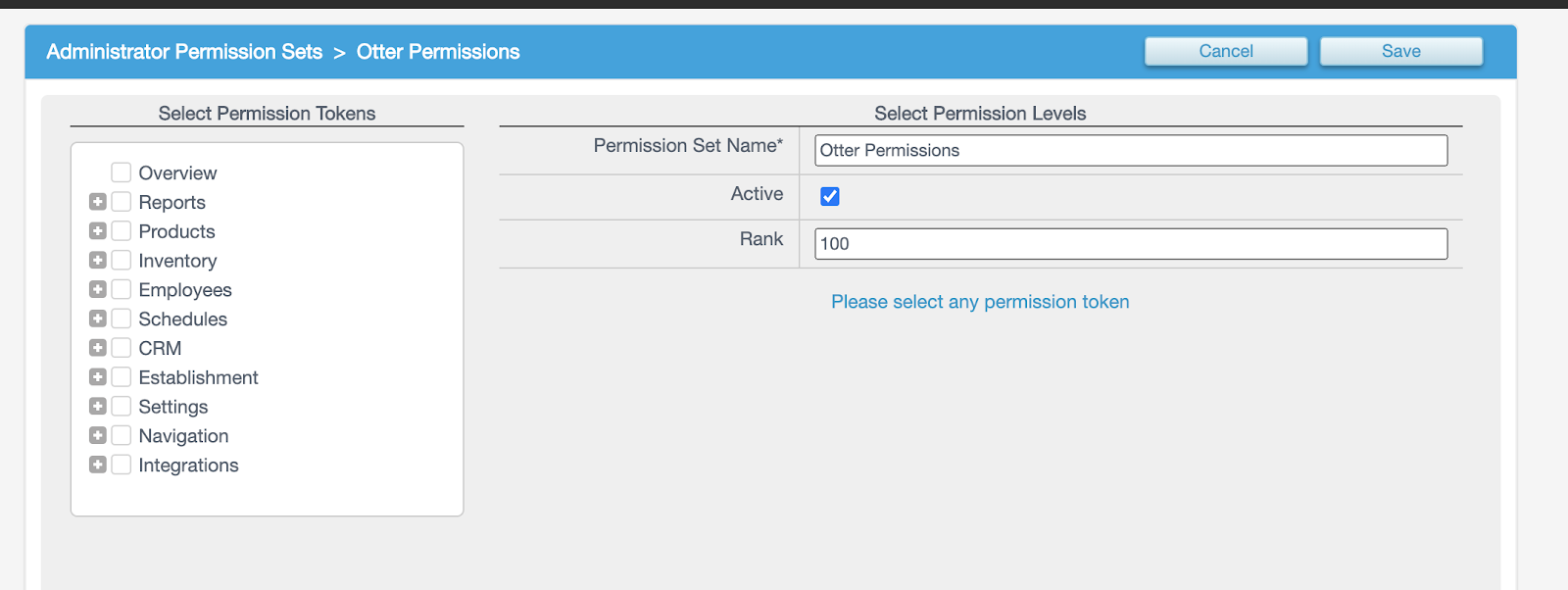Click plus icon next to Integrations

[98, 465]
